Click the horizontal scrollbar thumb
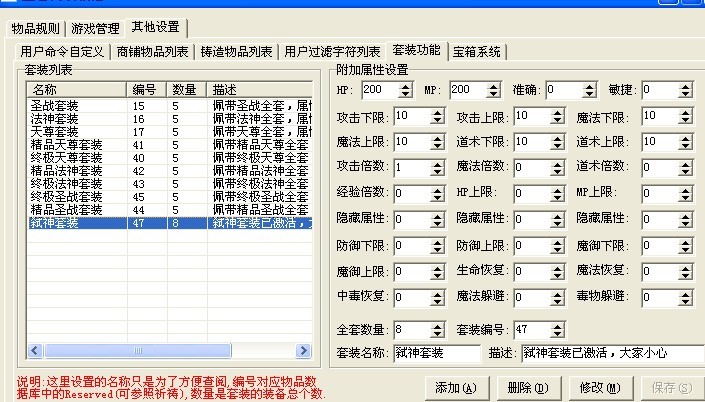Screen dimensions: 705x402 pyautogui.click(x=138, y=350)
